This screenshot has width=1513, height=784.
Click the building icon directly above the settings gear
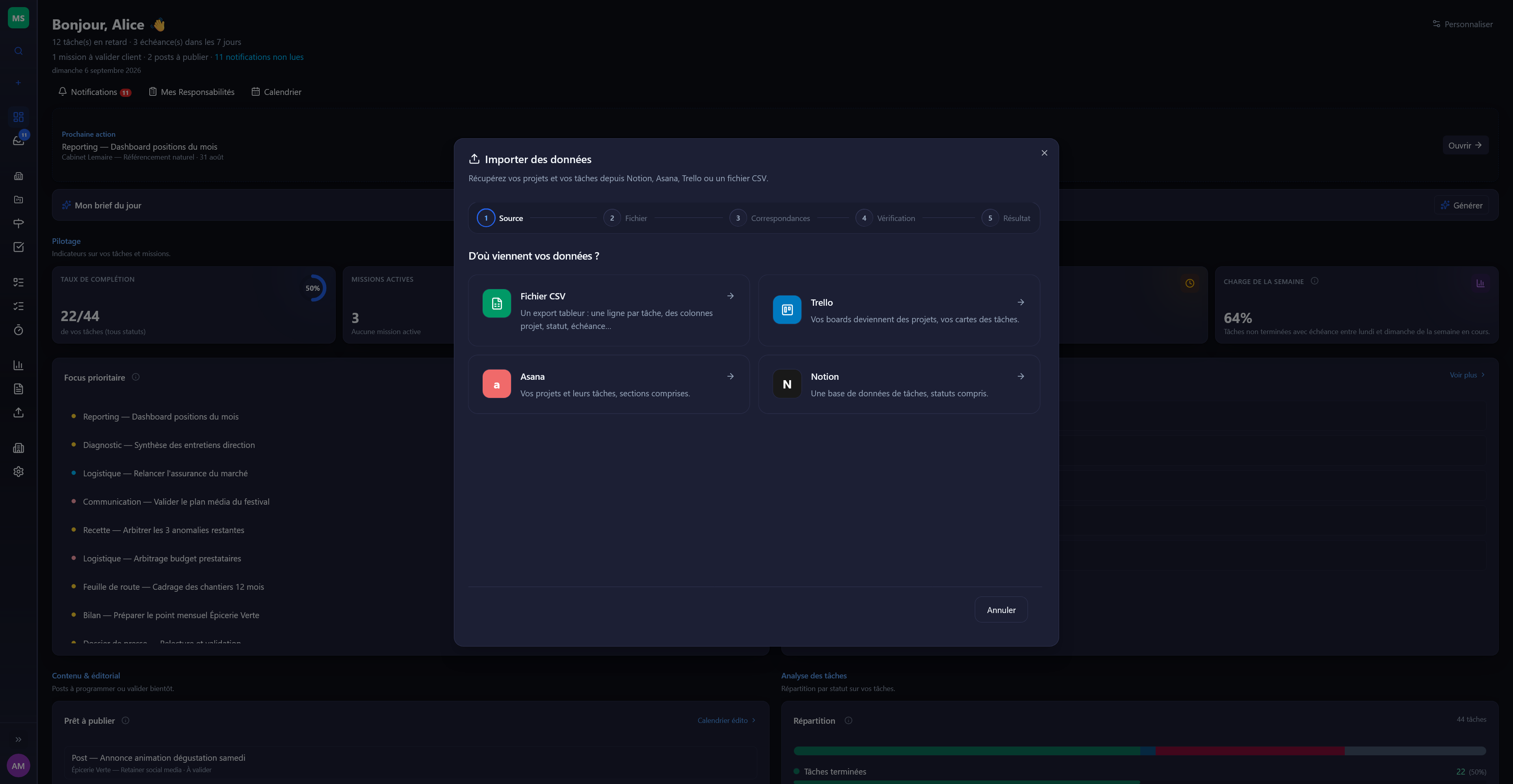[18, 448]
